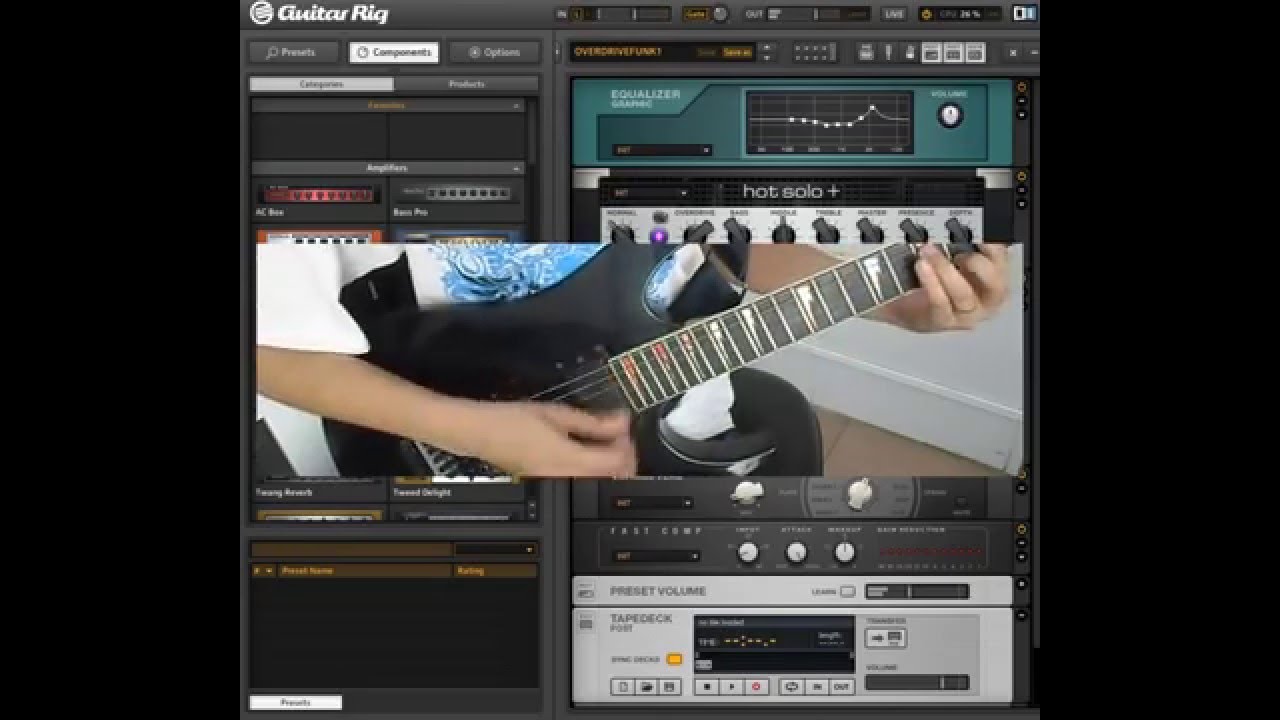
Task: Toggle the purple channel button on Hot Solo+
Action: point(658,236)
